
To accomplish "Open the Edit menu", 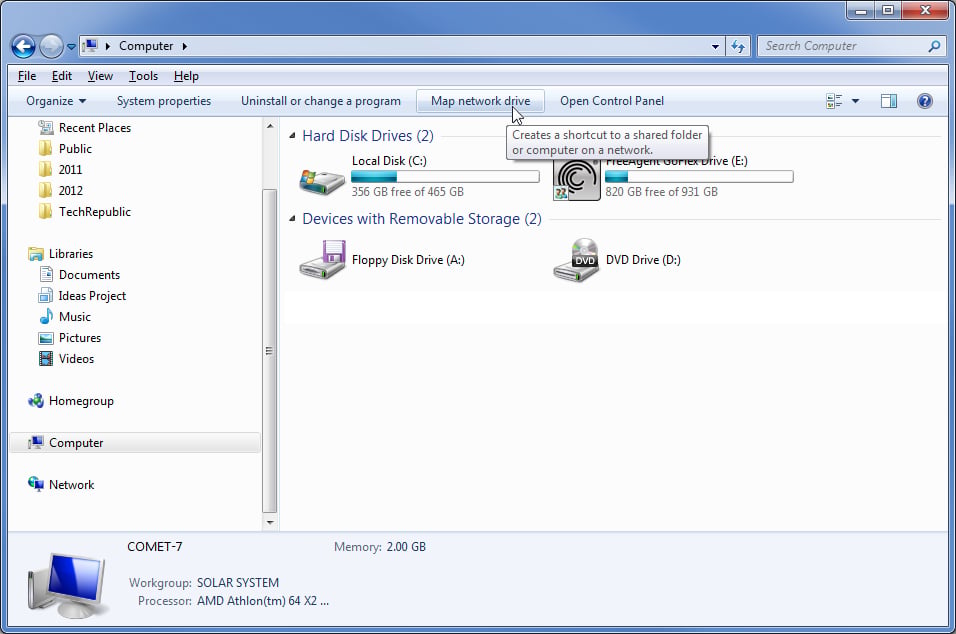I will [x=62, y=76].
